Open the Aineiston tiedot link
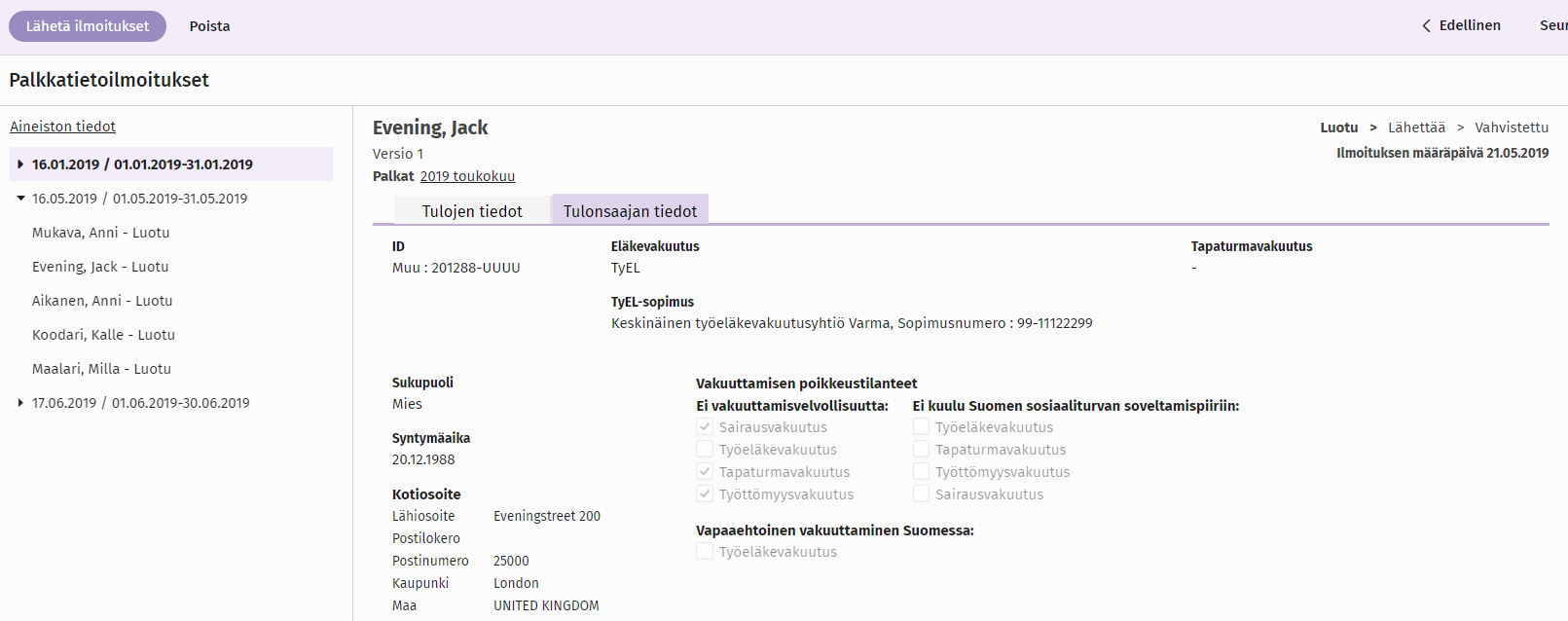 [x=62, y=127]
